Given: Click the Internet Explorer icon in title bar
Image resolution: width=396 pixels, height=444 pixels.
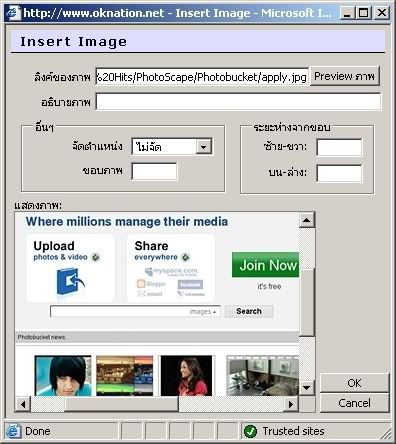Looking at the screenshot, I should [13, 13].
